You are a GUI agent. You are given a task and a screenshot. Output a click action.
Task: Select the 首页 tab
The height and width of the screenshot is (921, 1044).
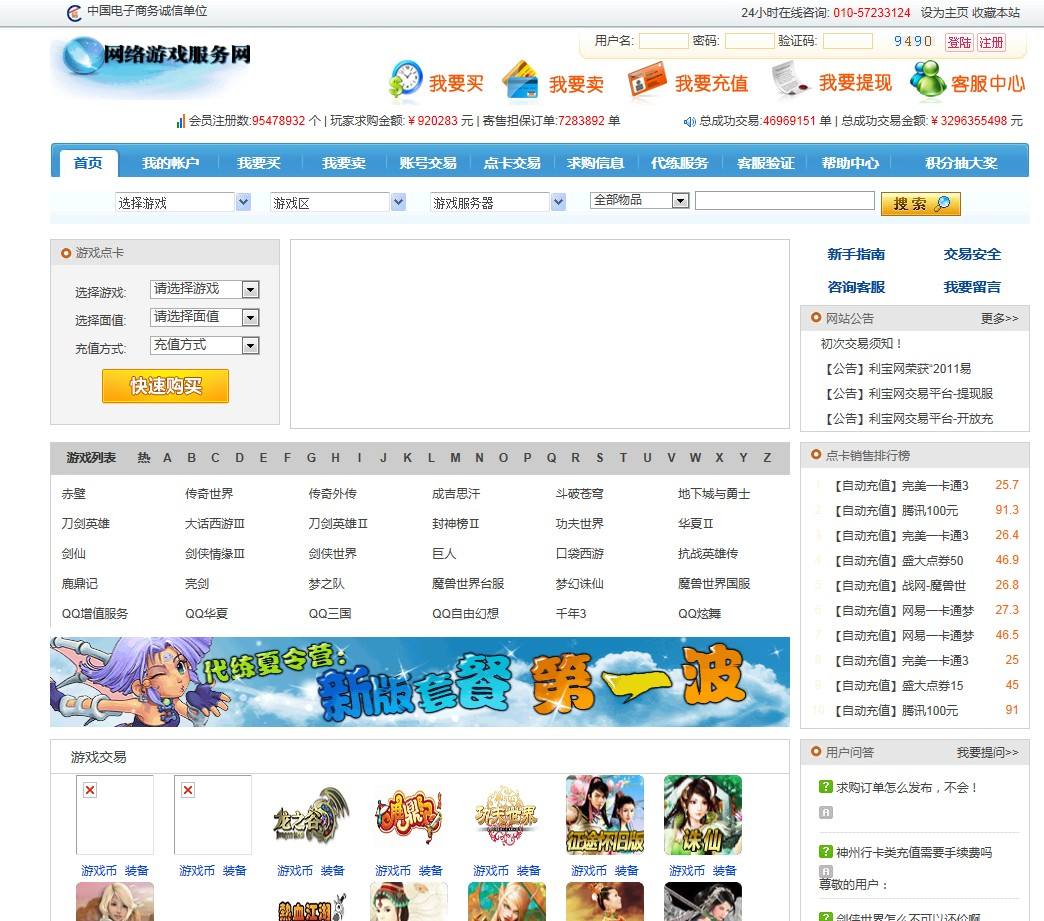88,163
